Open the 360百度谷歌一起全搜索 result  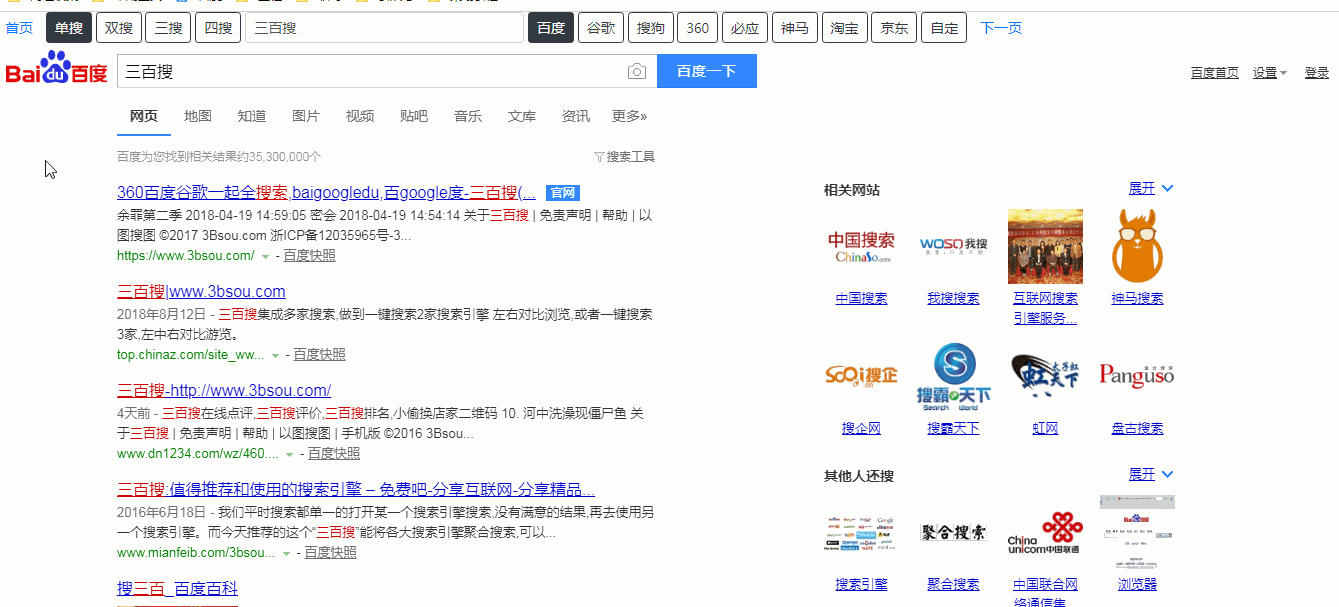(x=326, y=193)
